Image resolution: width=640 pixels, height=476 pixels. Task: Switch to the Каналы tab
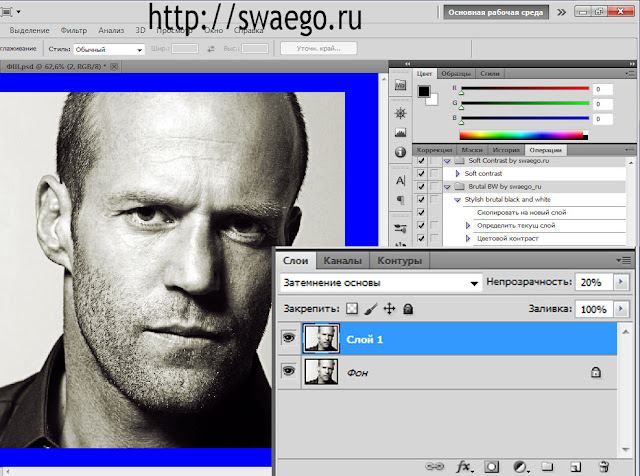point(342,260)
